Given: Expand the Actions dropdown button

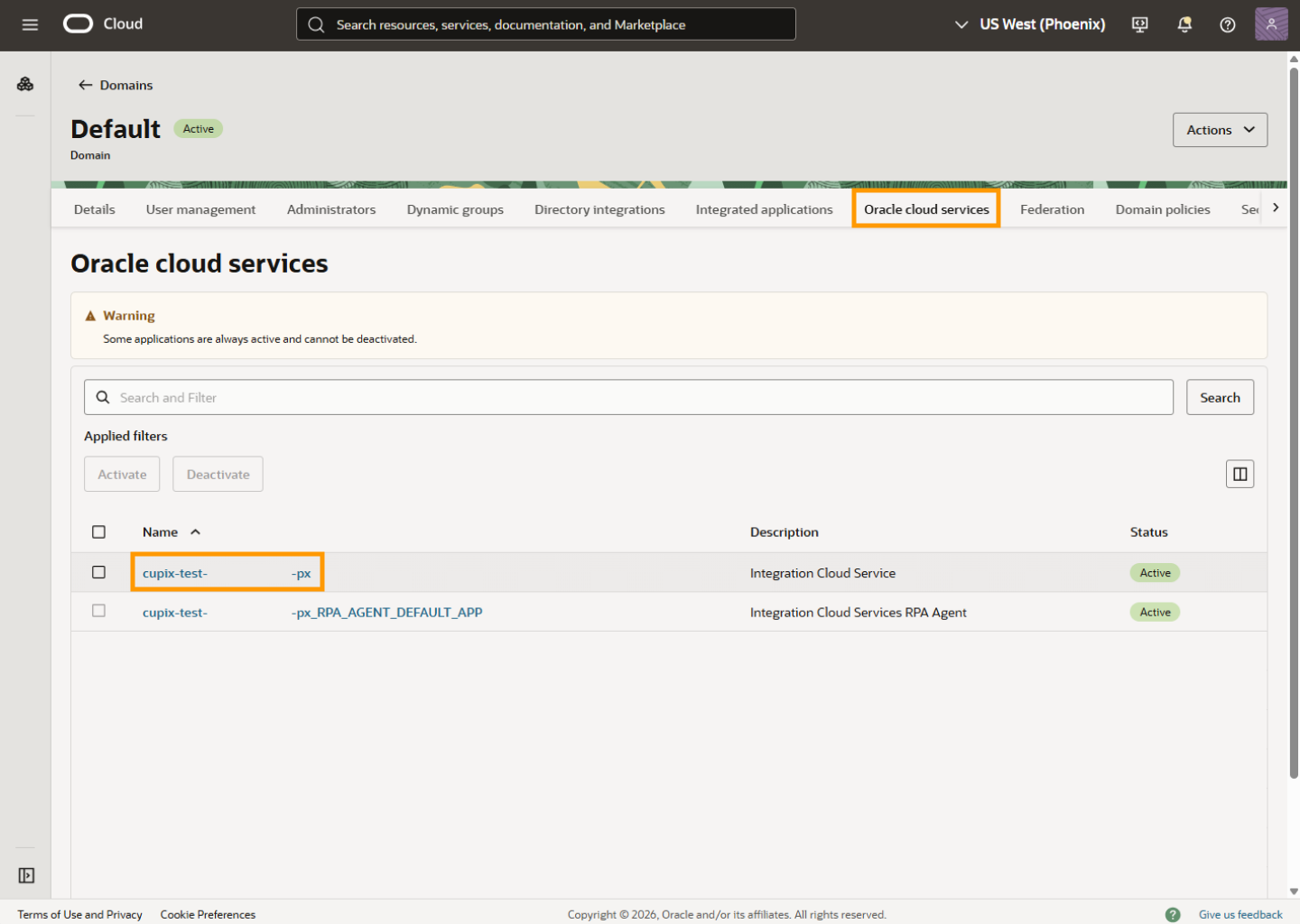Looking at the screenshot, I should pos(1221,130).
